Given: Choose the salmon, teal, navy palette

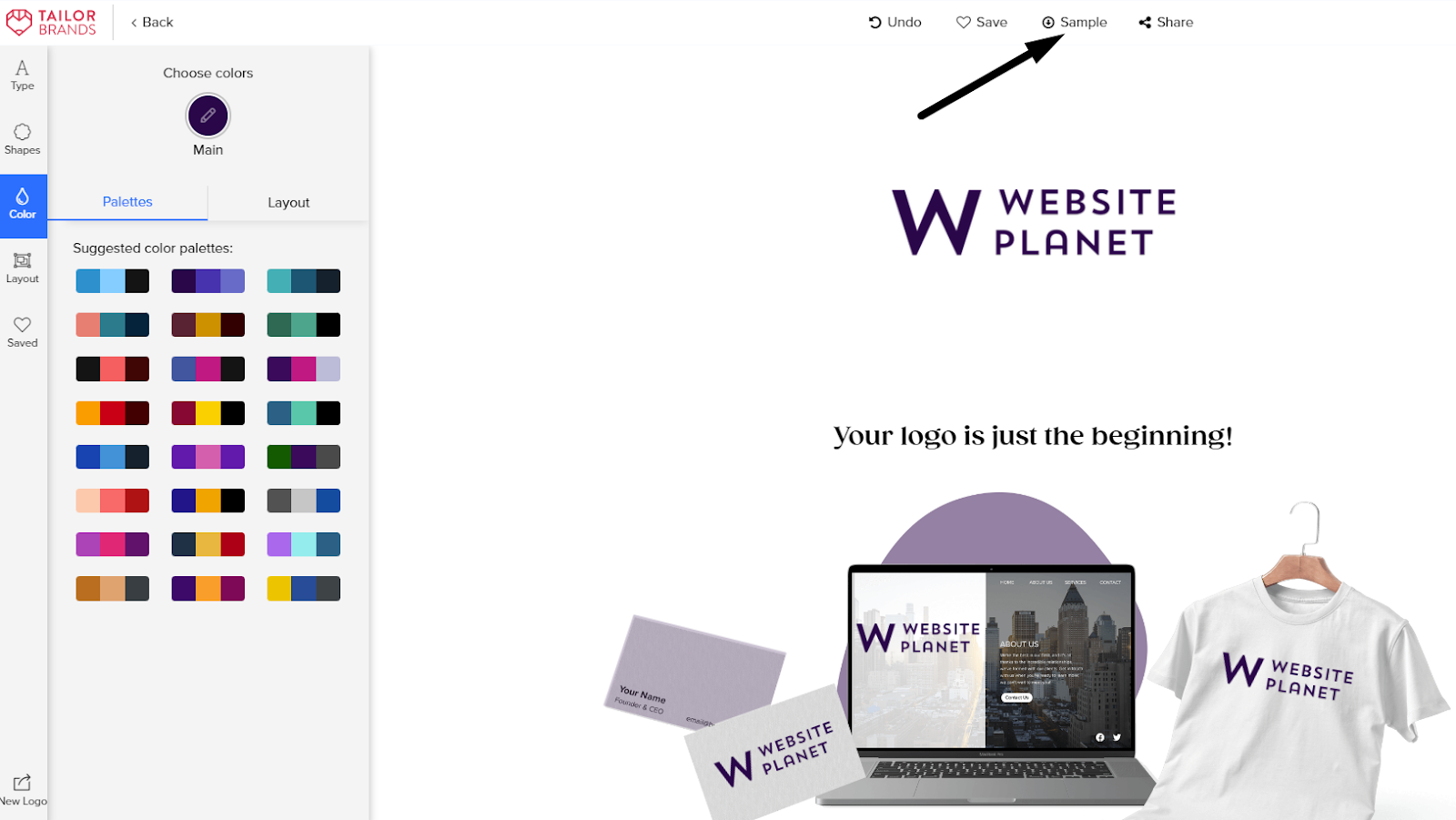Looking at the screenshot, I should pyautogui.click(x=113, y=325).
